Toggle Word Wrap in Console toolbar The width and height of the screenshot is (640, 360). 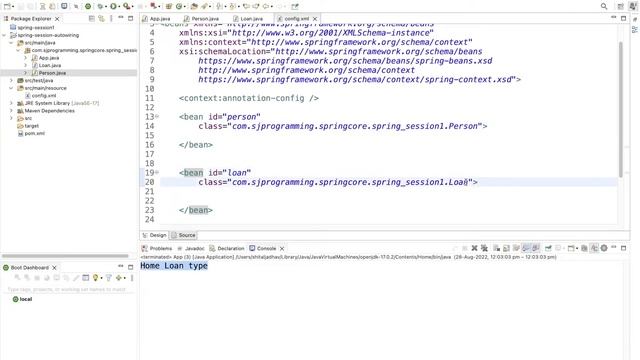point(516,248)
